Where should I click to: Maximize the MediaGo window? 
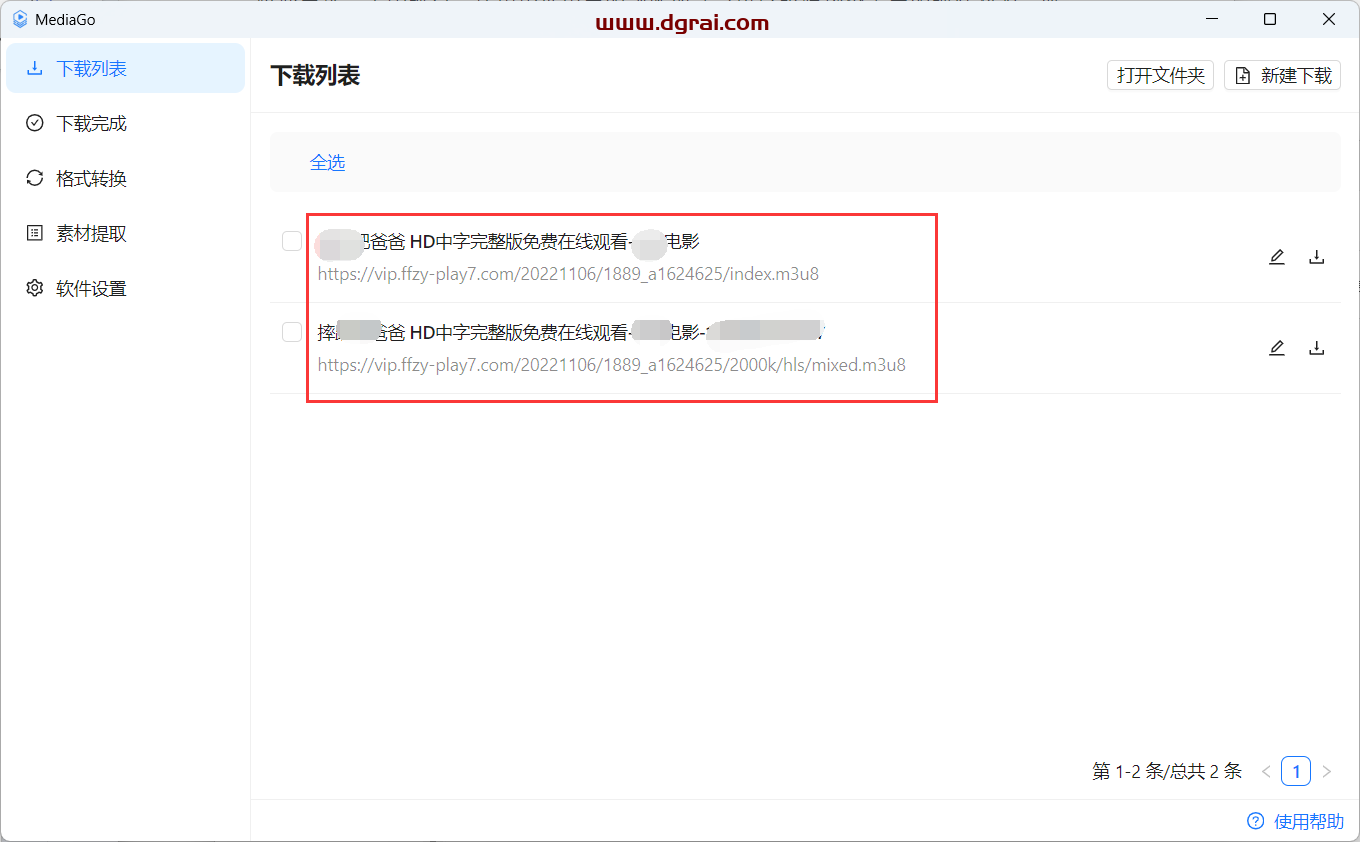(1270, 19)
